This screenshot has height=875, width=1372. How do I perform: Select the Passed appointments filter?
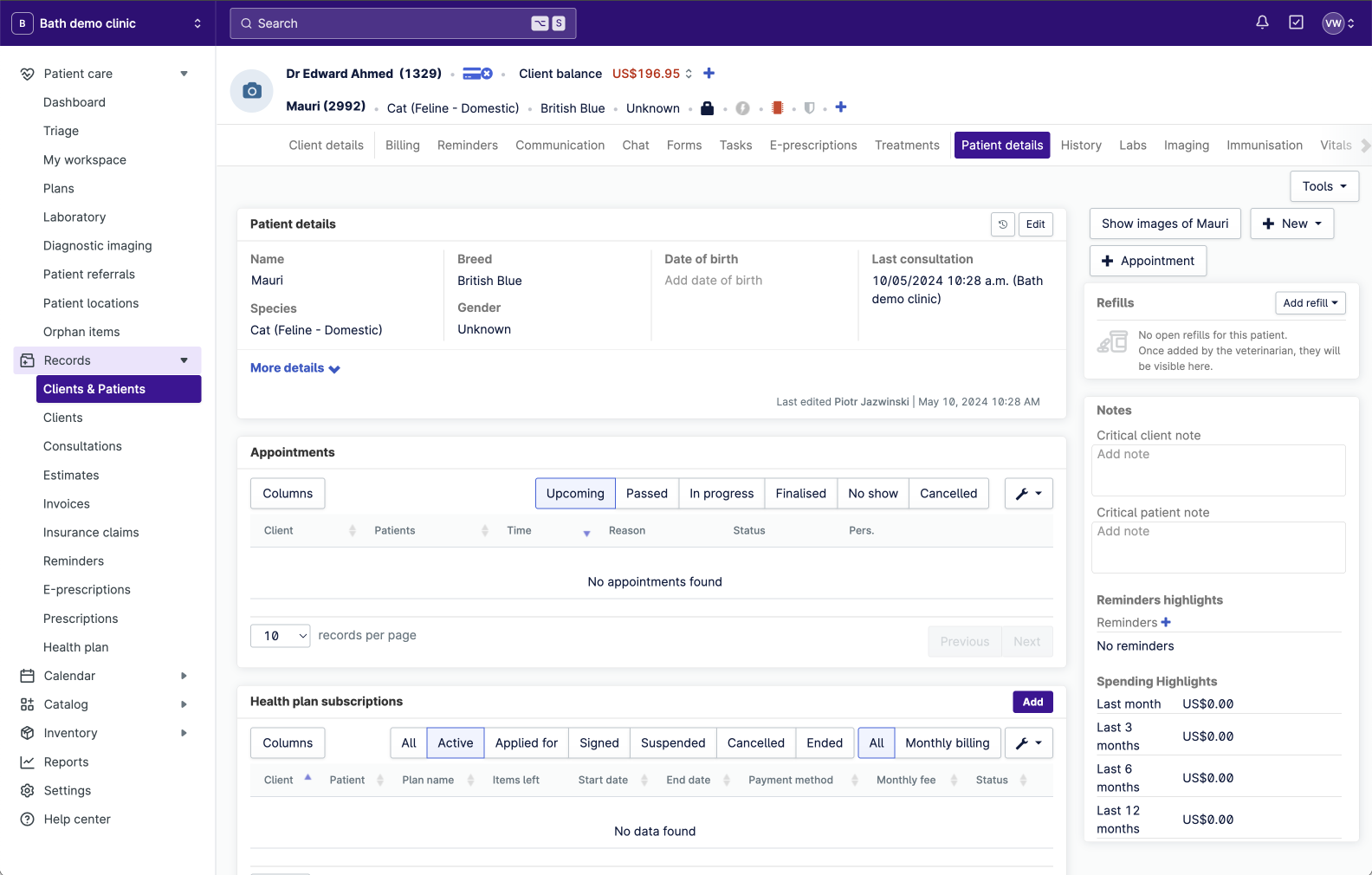(x=646, y=494)
